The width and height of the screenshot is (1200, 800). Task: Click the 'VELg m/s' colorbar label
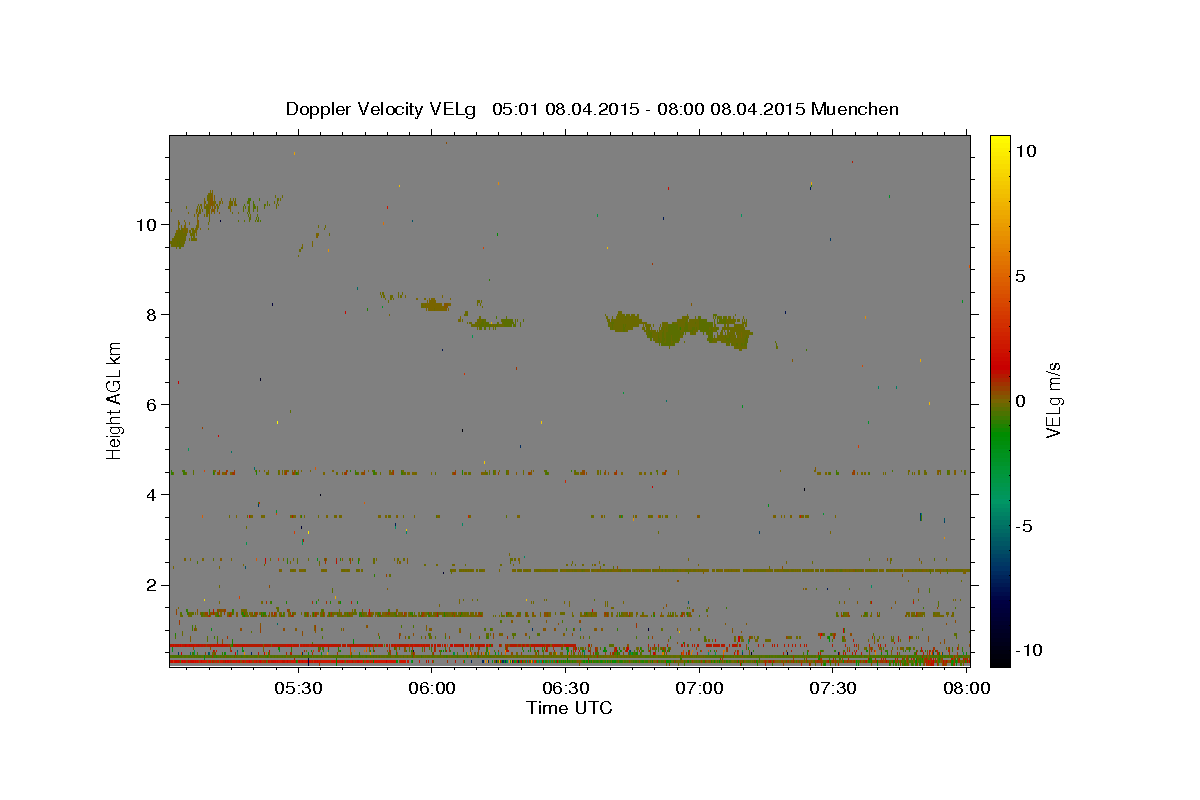(1053, 401)
